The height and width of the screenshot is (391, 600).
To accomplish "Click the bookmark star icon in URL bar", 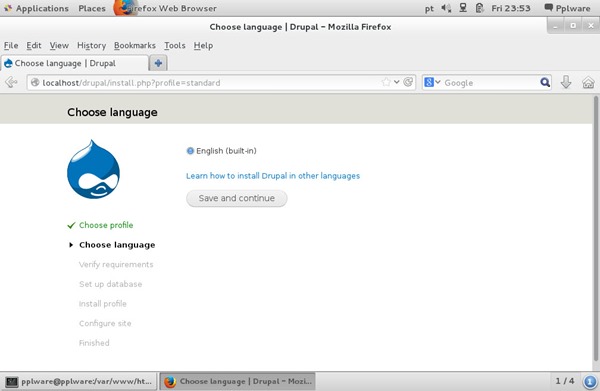I will [386, 82].
